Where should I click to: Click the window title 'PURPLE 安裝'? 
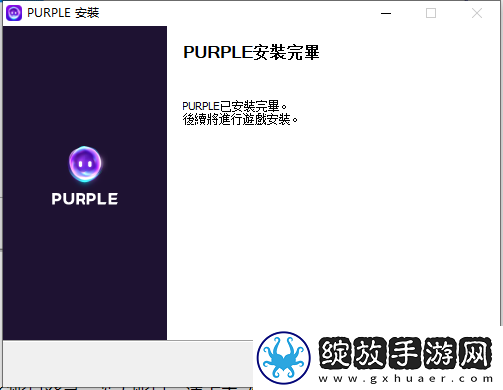[x=63, y=13]
